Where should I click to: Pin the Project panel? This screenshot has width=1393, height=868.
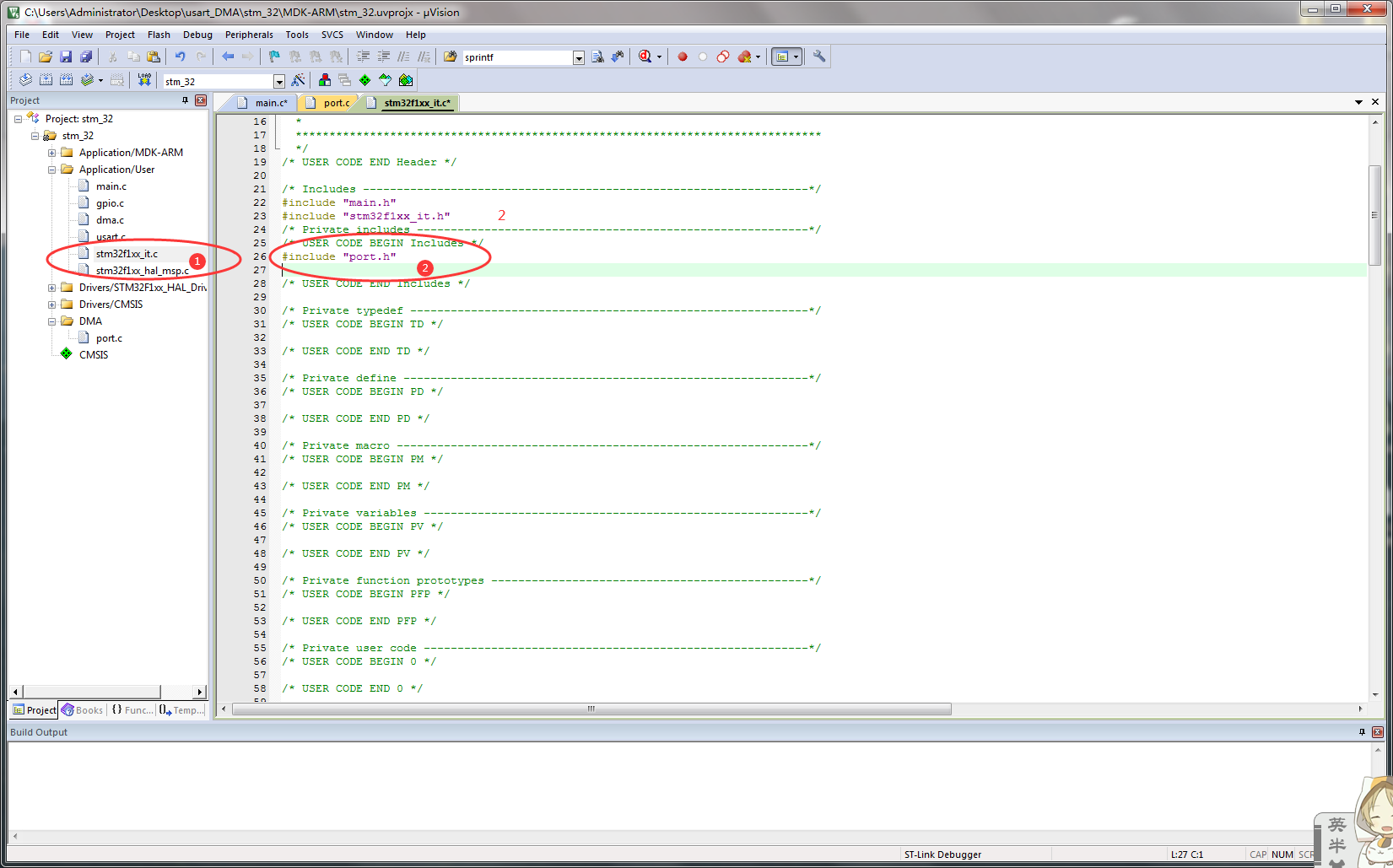point(186,100)
